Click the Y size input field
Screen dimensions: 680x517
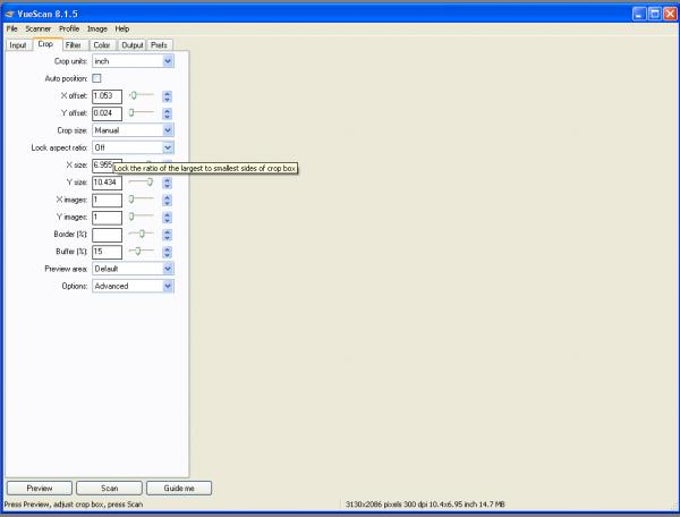coord(107,183)
